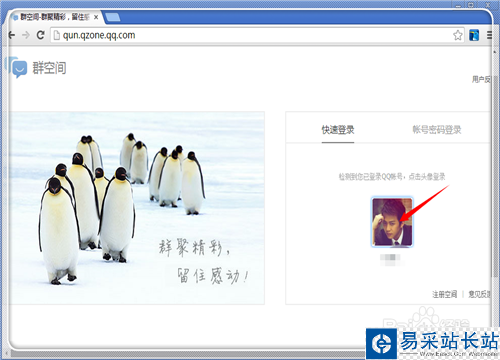The image size is (500, 360).
Task: Reload the page with refresh icon
Action: 41,35
